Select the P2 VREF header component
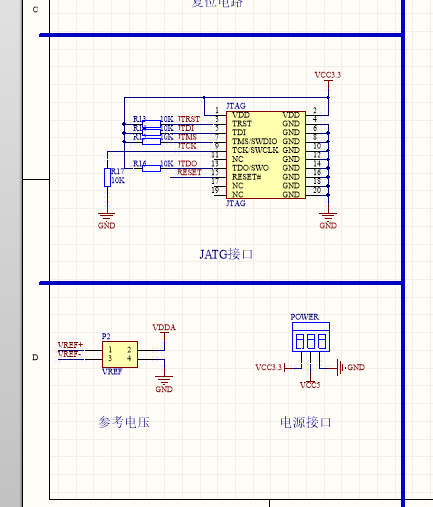 pyautogui.click(x=120, y=354)
